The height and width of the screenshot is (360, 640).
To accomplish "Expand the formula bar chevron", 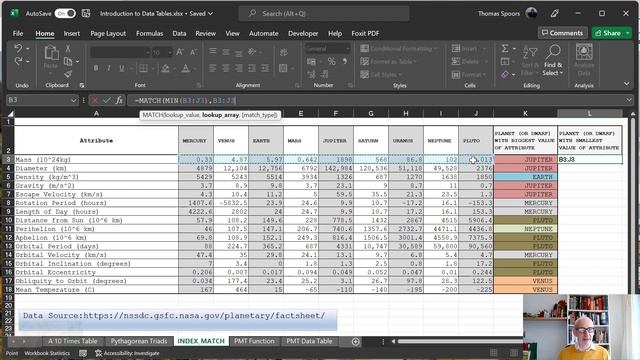I will pos(629,100).
